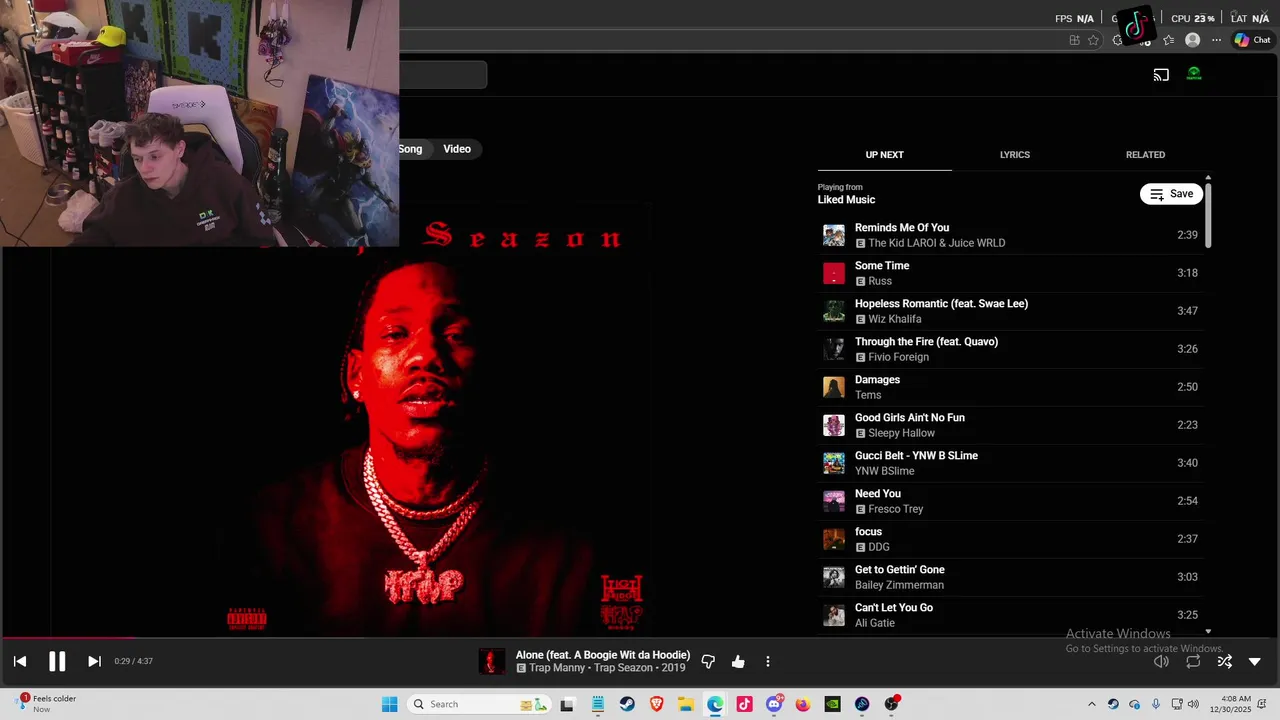This screenshot has width=1280, height=720.
Task: Play Get to Gettin' Gone
Action: (1010, 577)
